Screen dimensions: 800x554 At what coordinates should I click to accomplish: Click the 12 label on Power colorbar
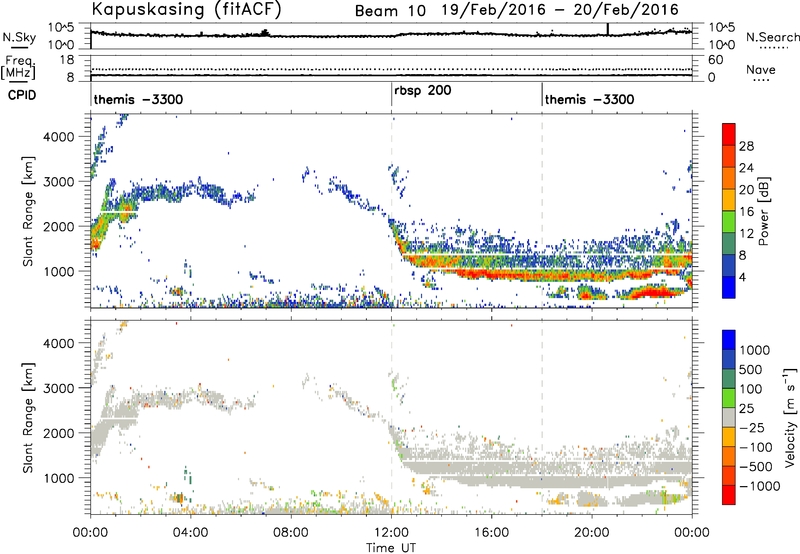746,234
